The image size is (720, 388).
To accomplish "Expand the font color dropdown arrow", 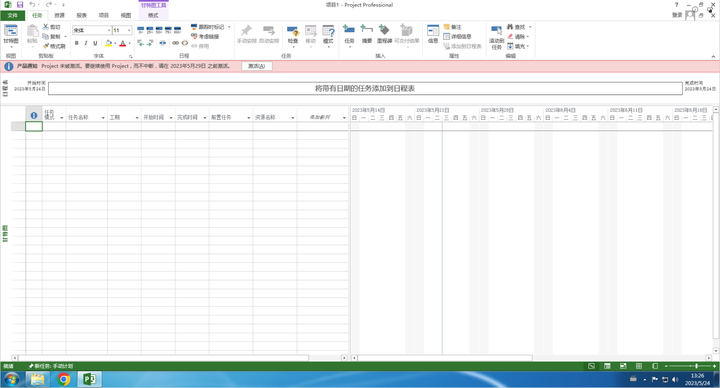I will pyautogui.click(x=129, y=43).
